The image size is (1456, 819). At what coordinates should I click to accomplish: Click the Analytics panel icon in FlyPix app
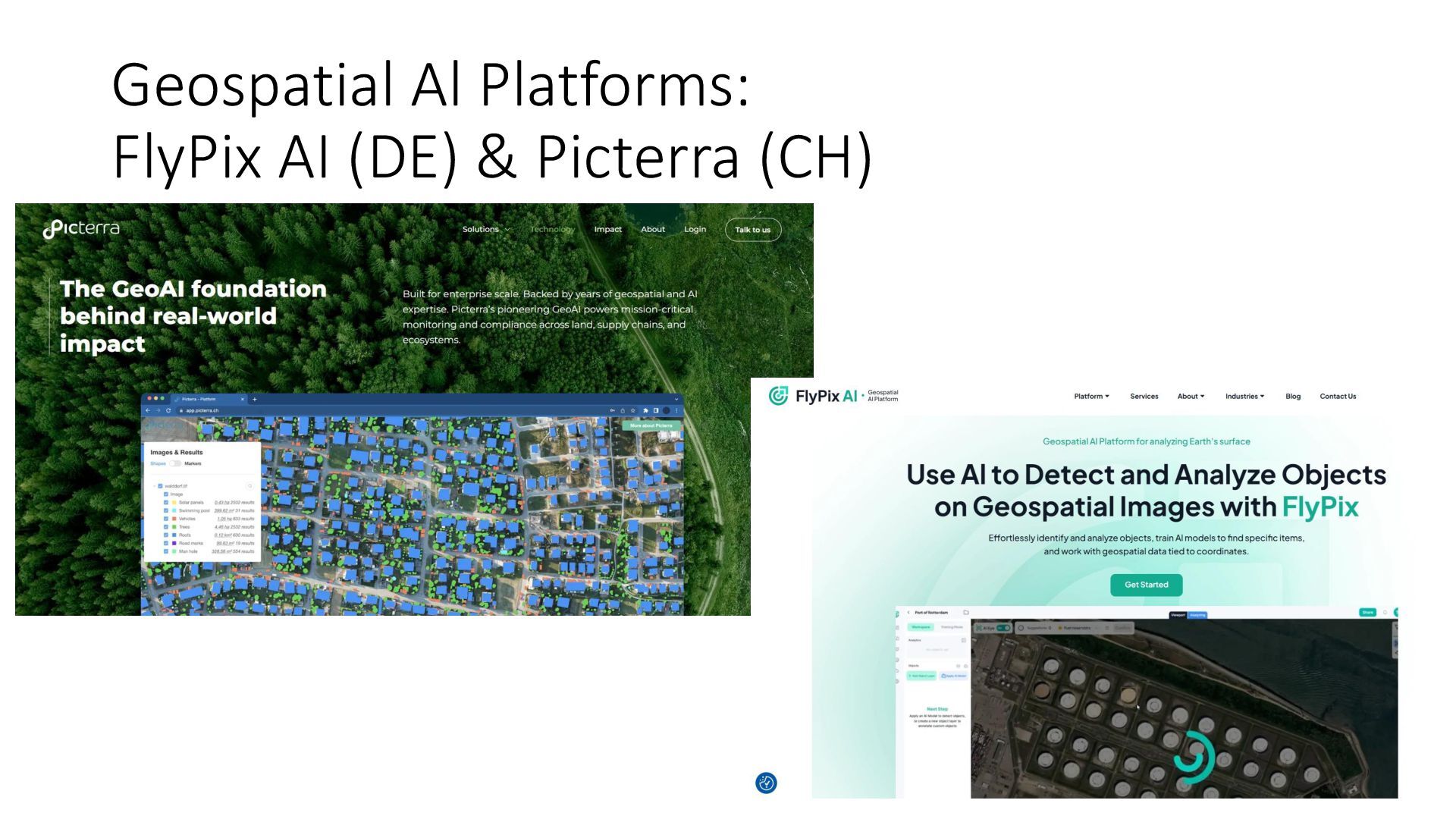pos(964,640)
